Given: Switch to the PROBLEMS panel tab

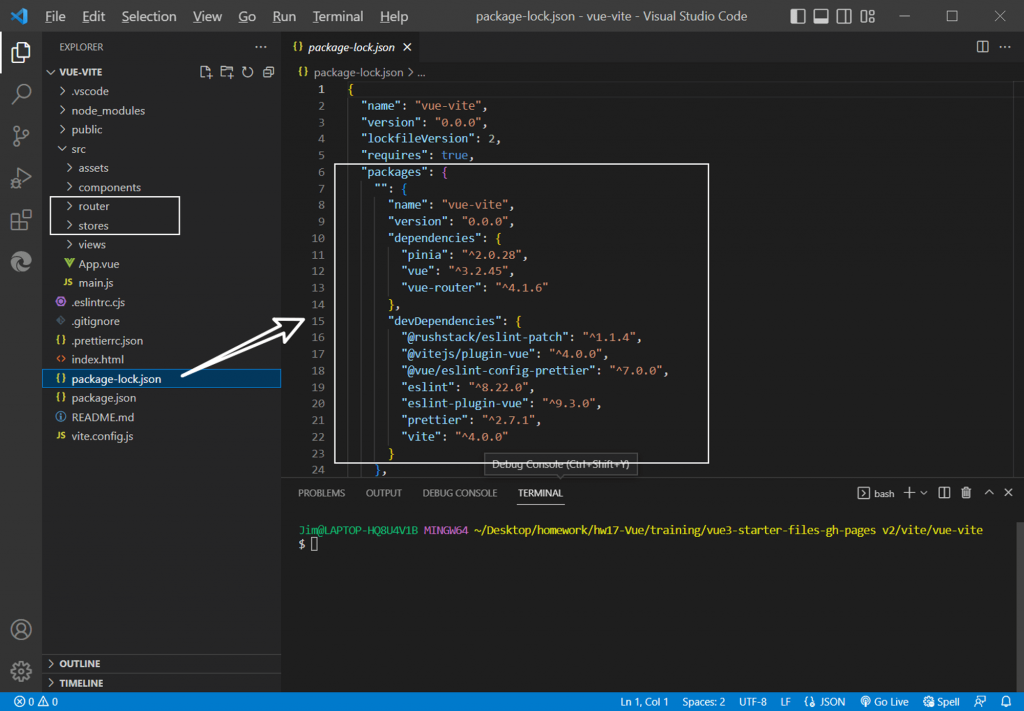Looking at the screenshot, I should (321, 493).
